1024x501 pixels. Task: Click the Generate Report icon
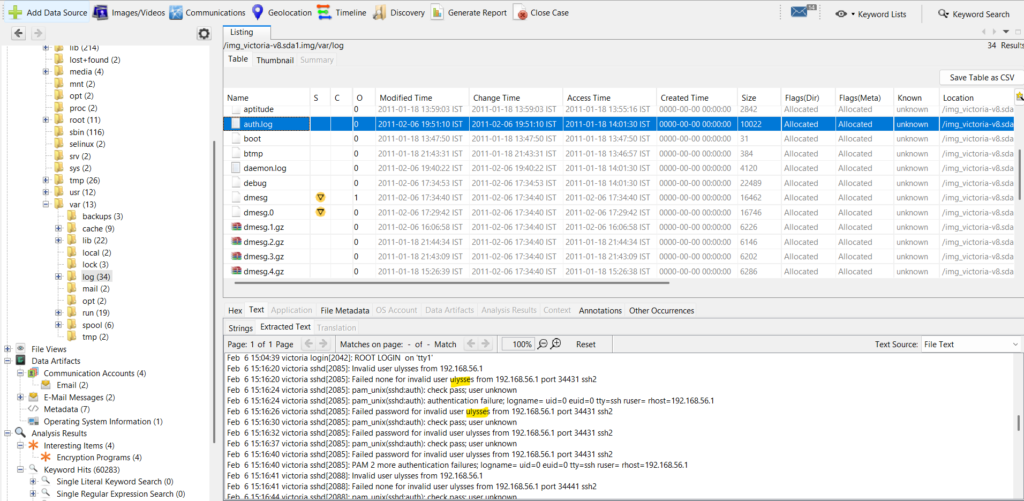click(x=438, y=12)
